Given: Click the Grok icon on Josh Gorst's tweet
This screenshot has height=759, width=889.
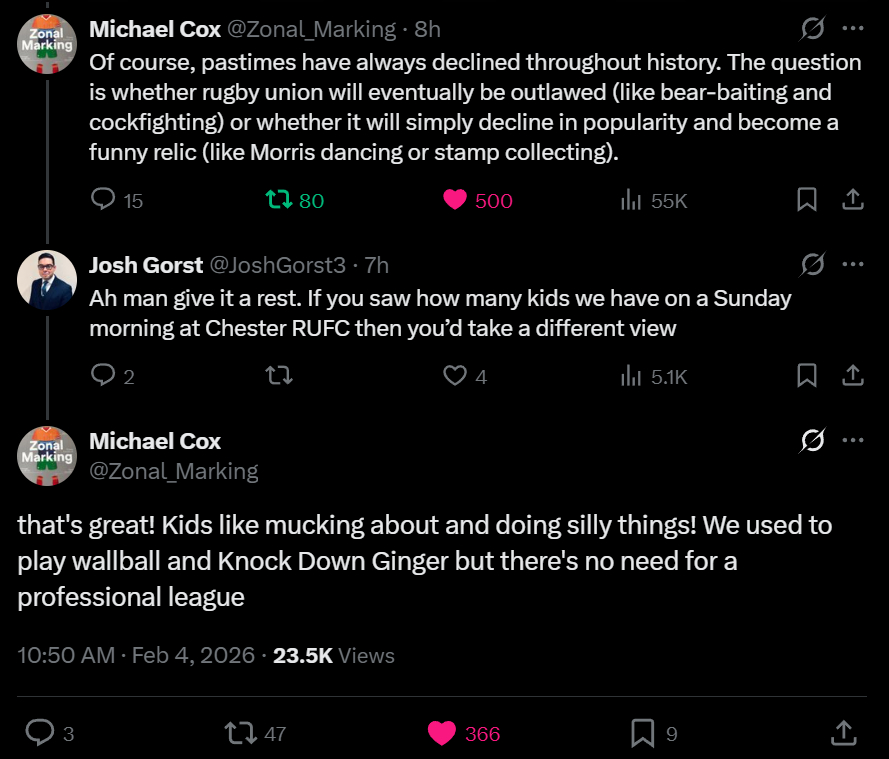Looking at the screenshot, I should point(813,264).
